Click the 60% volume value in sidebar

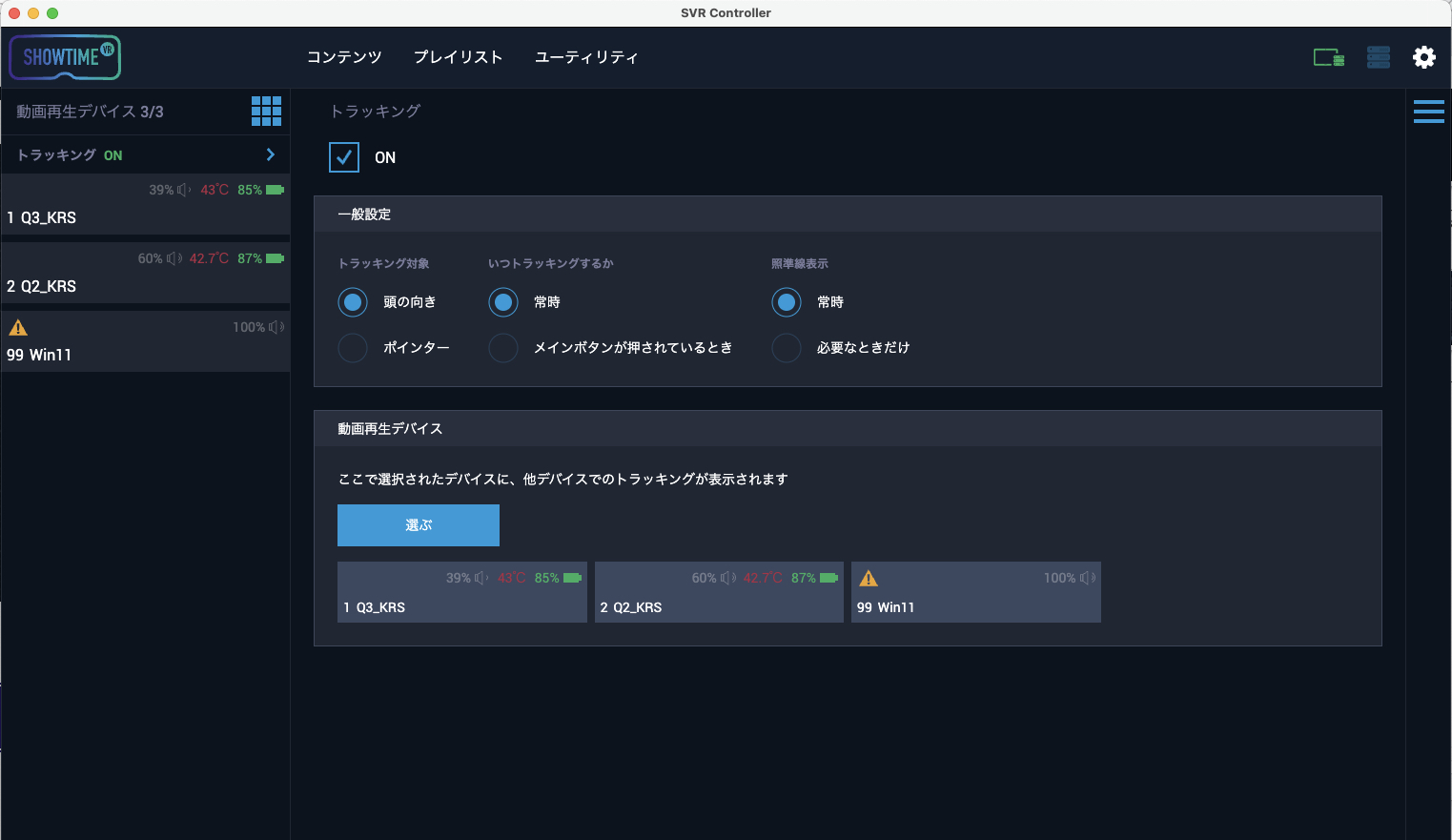pyautogui.click(x=151, y=258)
